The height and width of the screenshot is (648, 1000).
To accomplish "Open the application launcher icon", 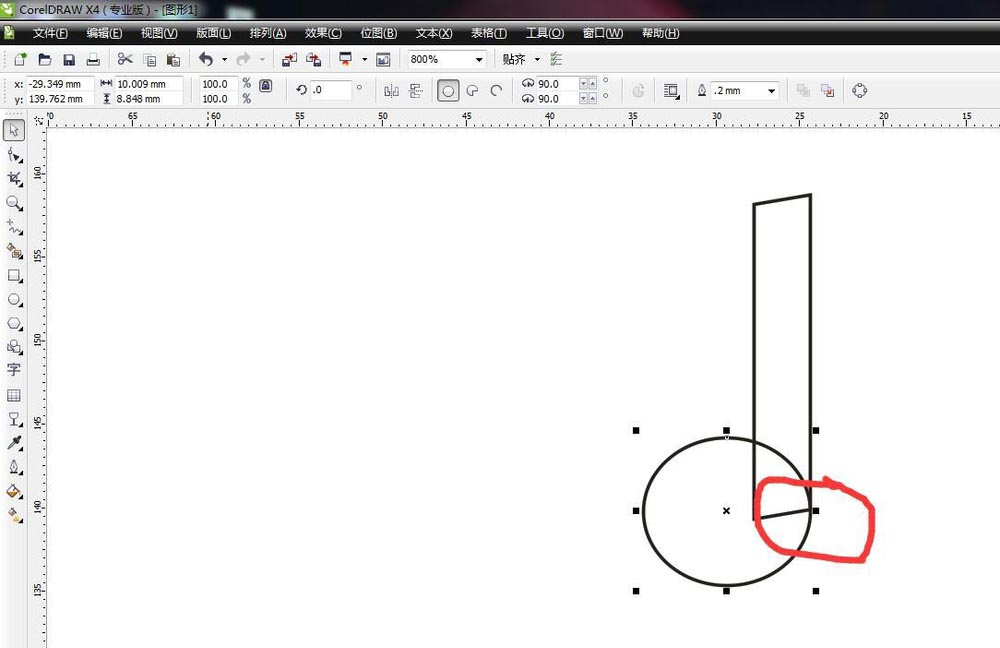I will [x=346, y=59].
